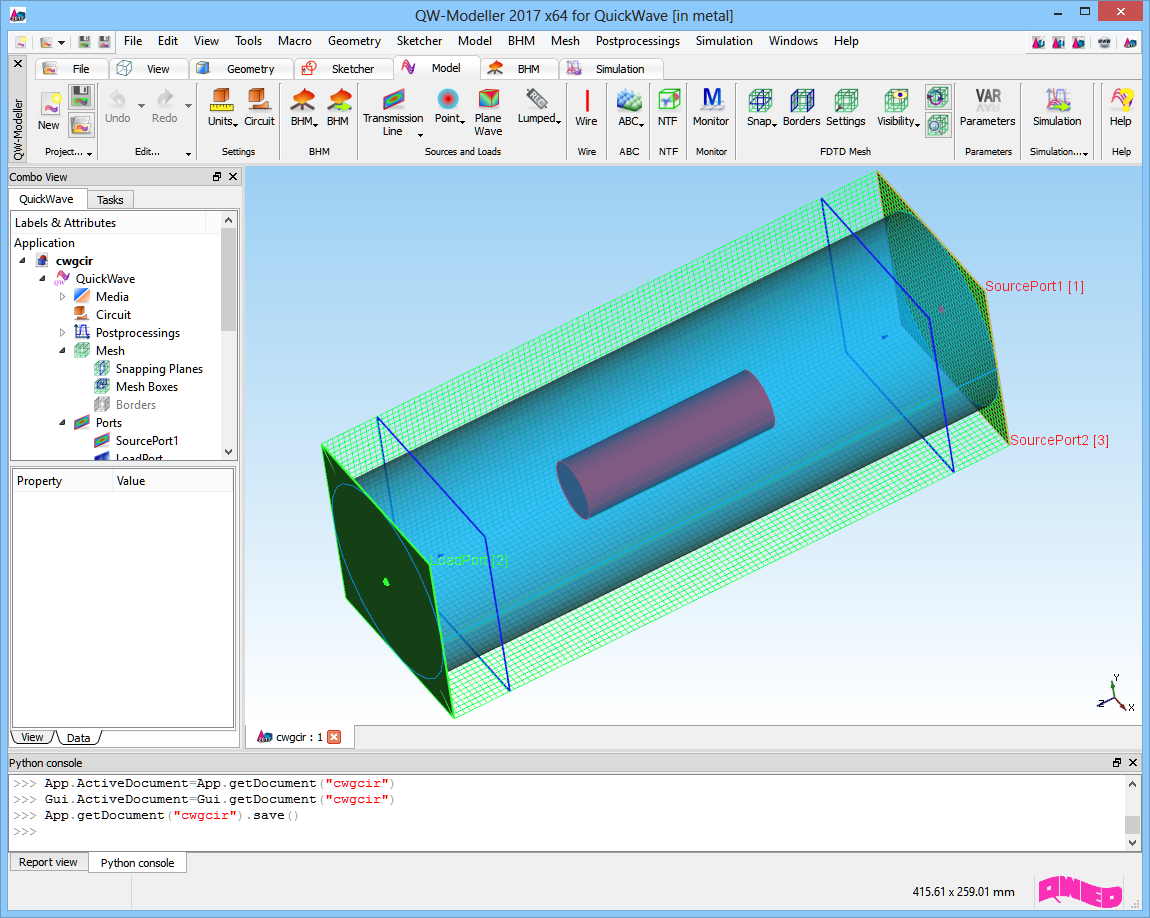This screenshot has height=918, width=1150.
Task: Close the Combo View panel
Action: click(x=233, y=177)
